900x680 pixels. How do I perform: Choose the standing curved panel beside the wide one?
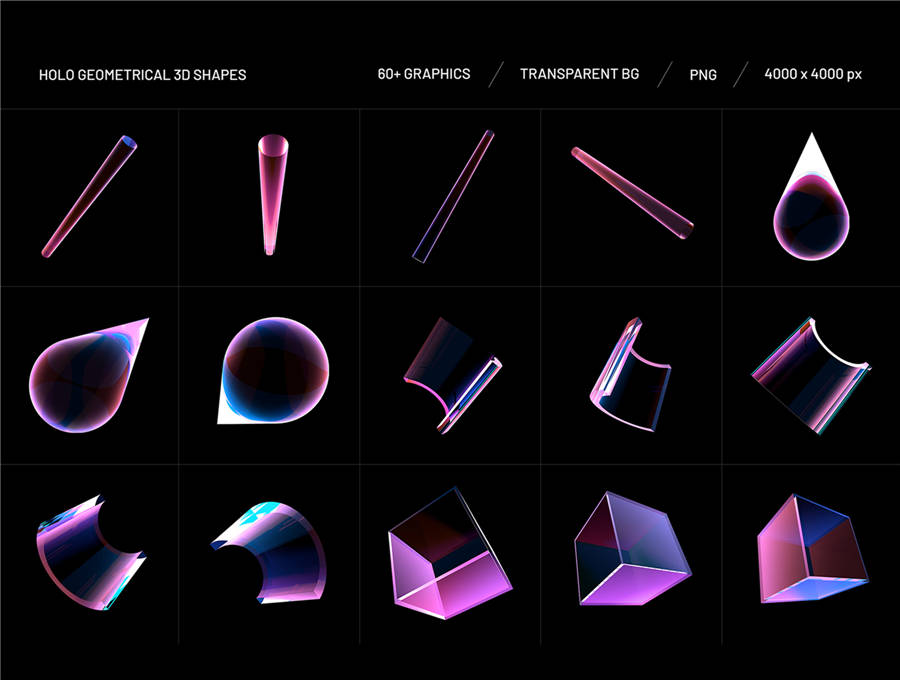click(628, 376)
